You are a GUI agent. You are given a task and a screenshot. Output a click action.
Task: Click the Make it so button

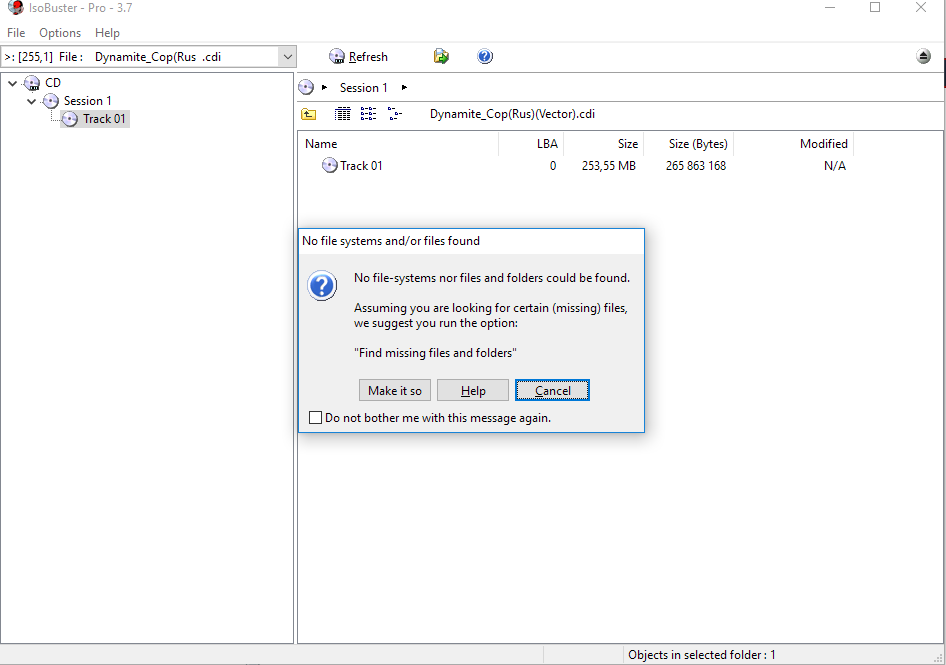(x=395, y=390)
